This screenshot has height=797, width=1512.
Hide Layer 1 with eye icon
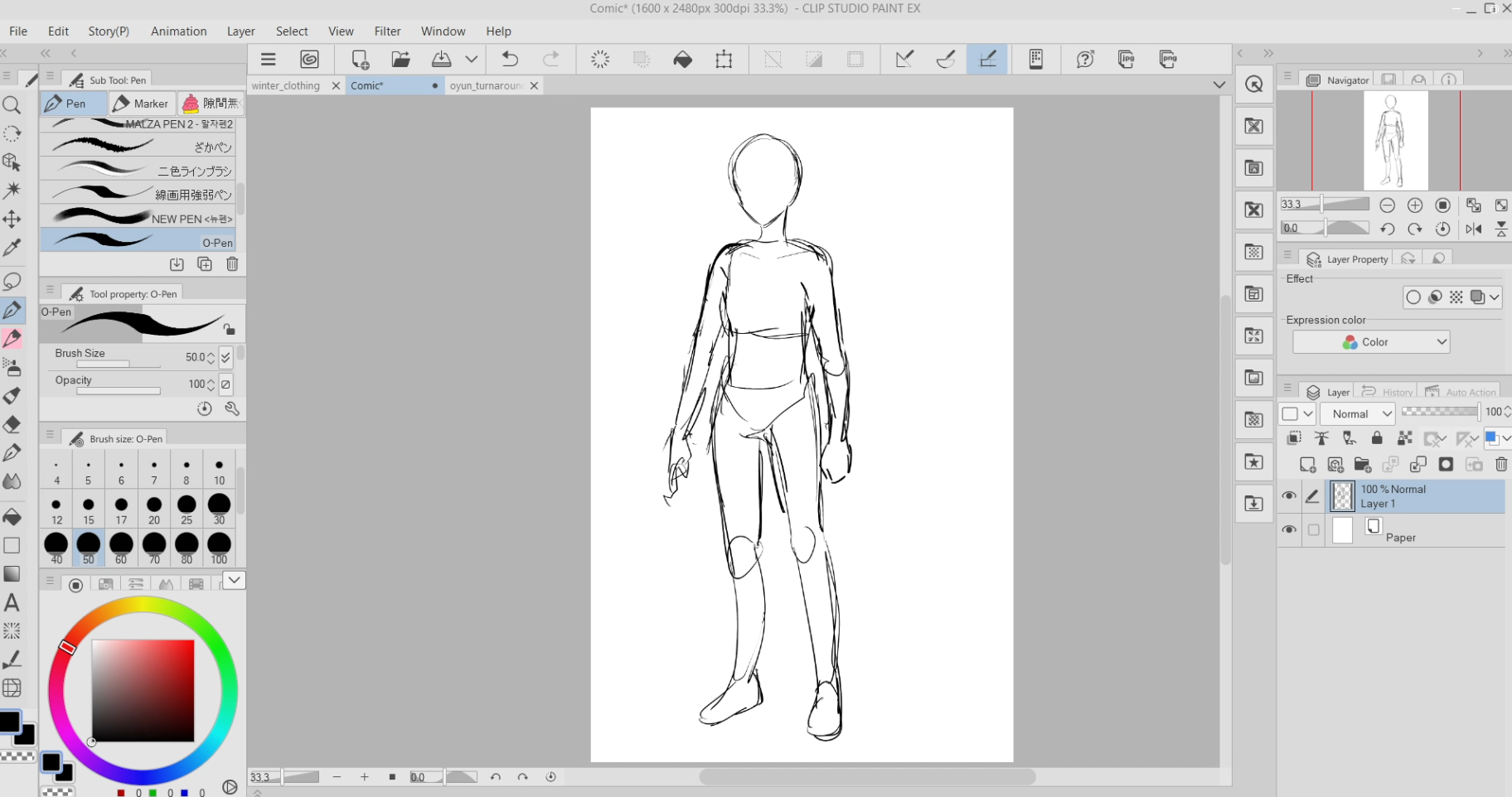pyautogui.click(x=1288, y=496)
